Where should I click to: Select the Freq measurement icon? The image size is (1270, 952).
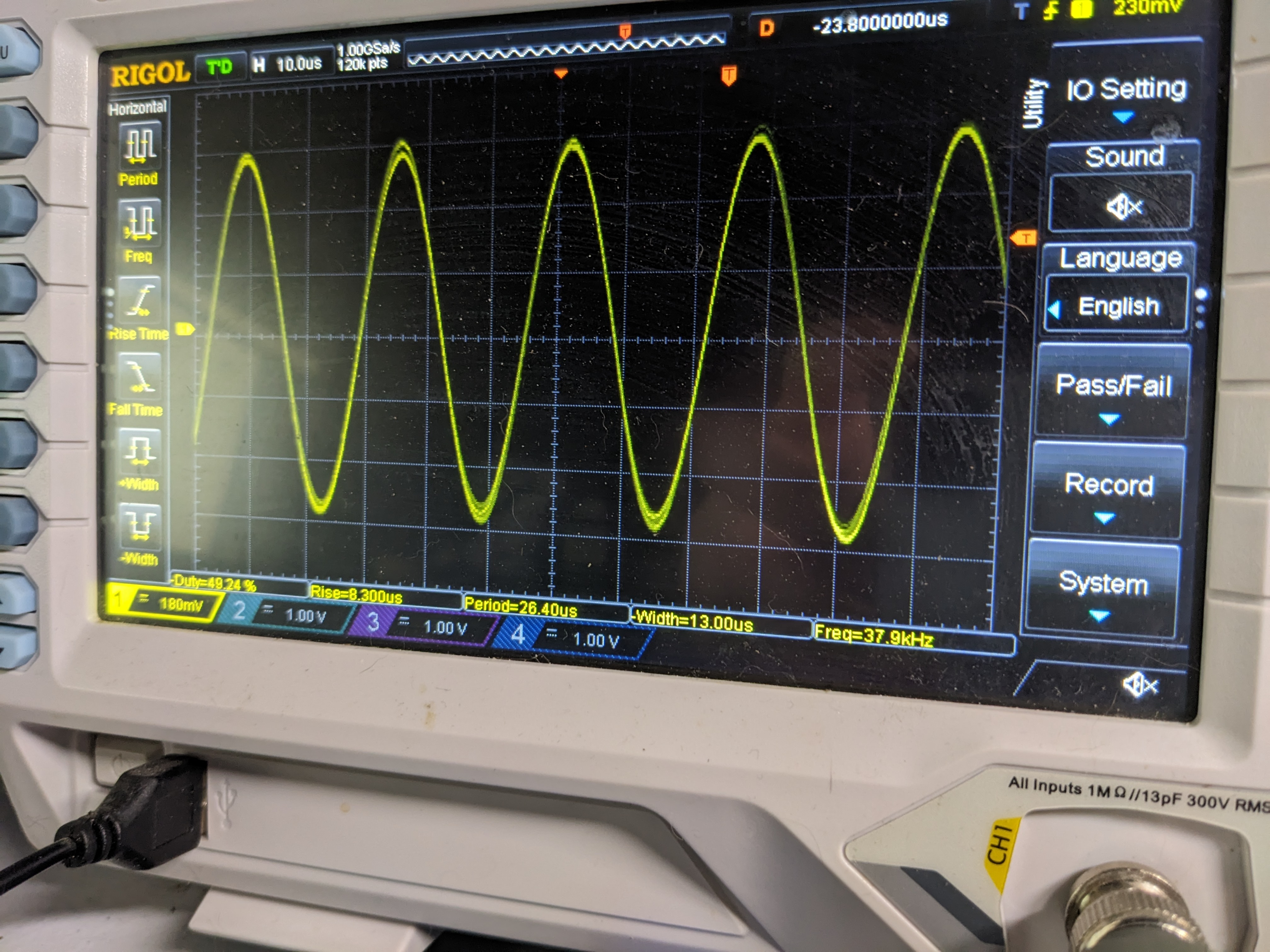(x=140, y=223)
